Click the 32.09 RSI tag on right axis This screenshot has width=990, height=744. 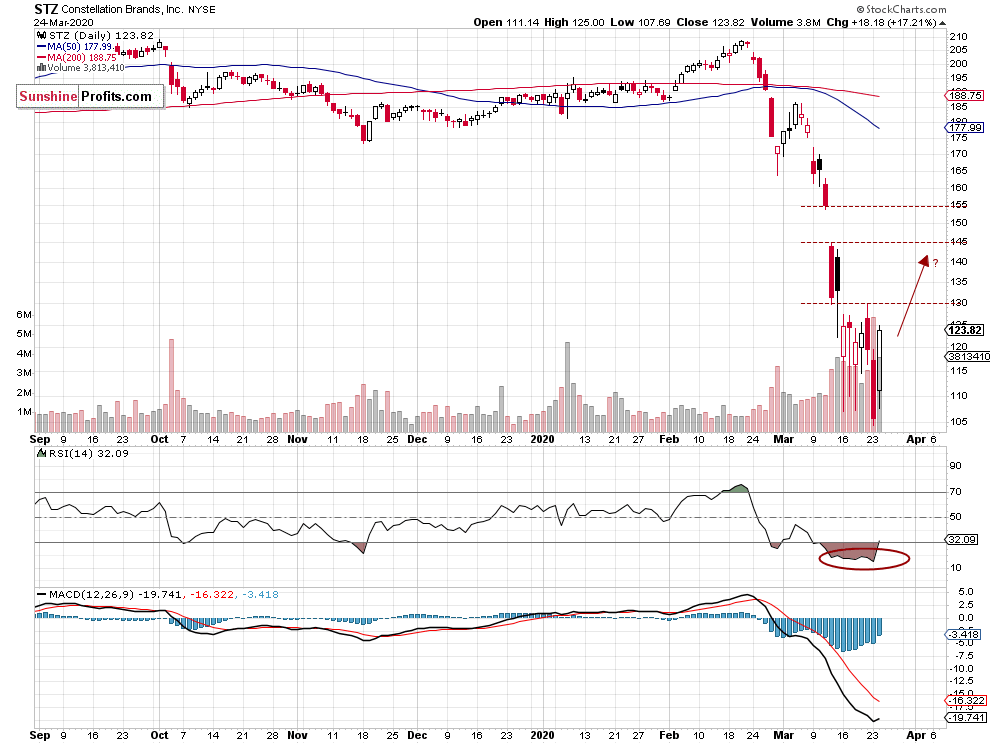click(962, 539)
